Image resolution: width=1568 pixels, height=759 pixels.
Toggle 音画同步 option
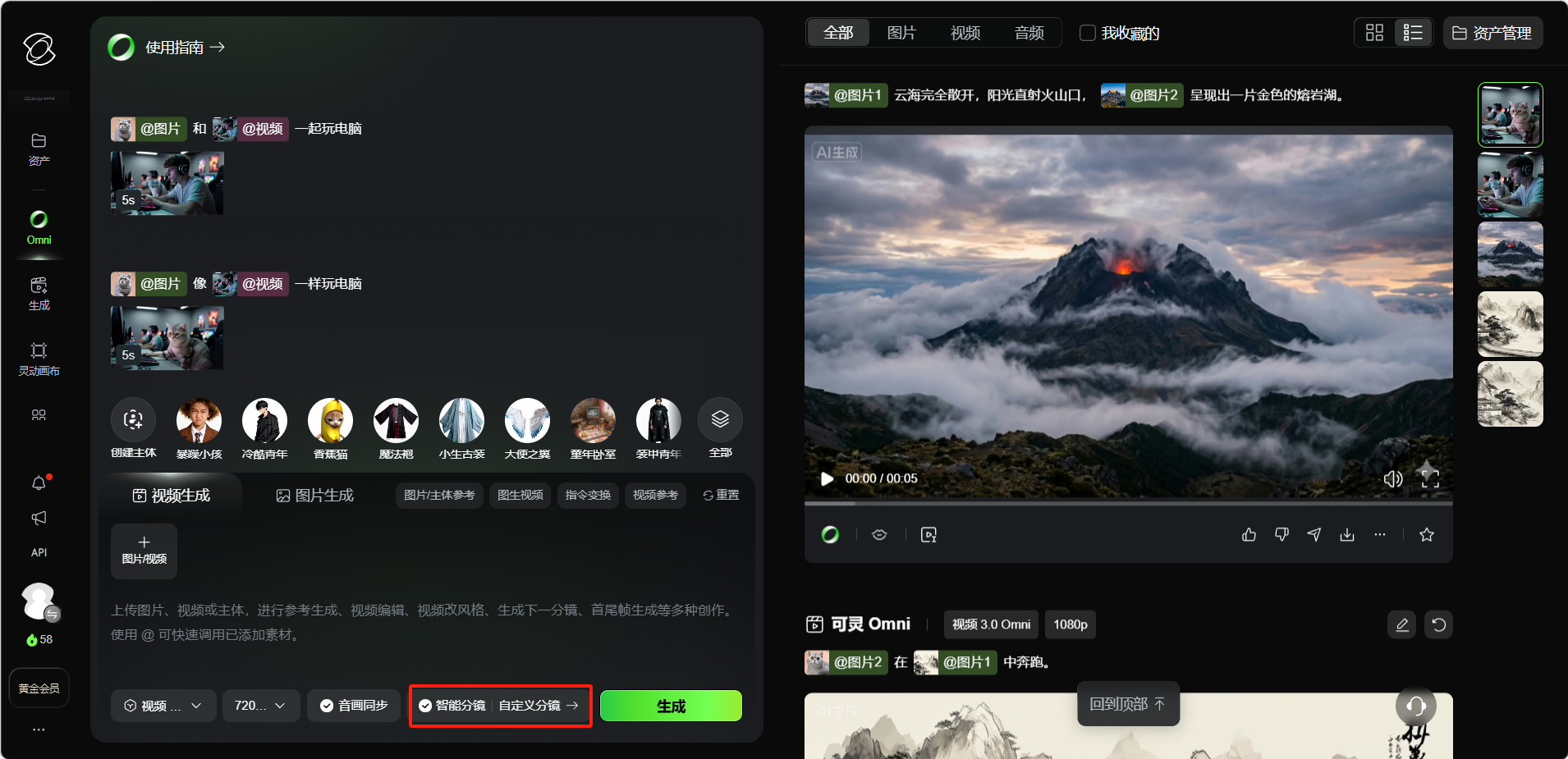[354, 706]
